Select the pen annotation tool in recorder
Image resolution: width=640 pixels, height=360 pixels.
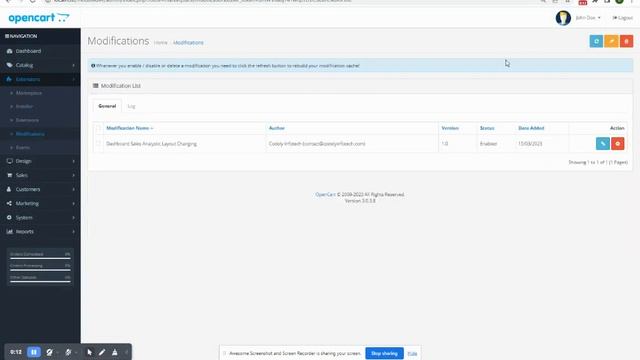click(x=102, y=352)
